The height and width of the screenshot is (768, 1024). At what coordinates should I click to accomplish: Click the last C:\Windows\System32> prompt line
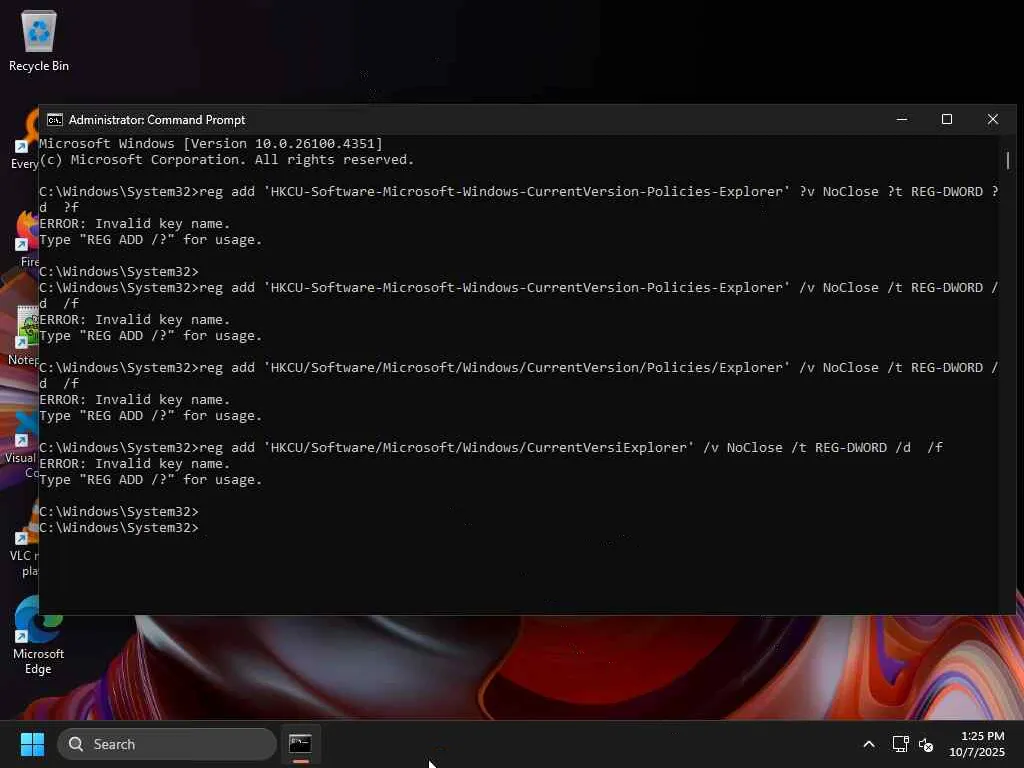(119, 527)
